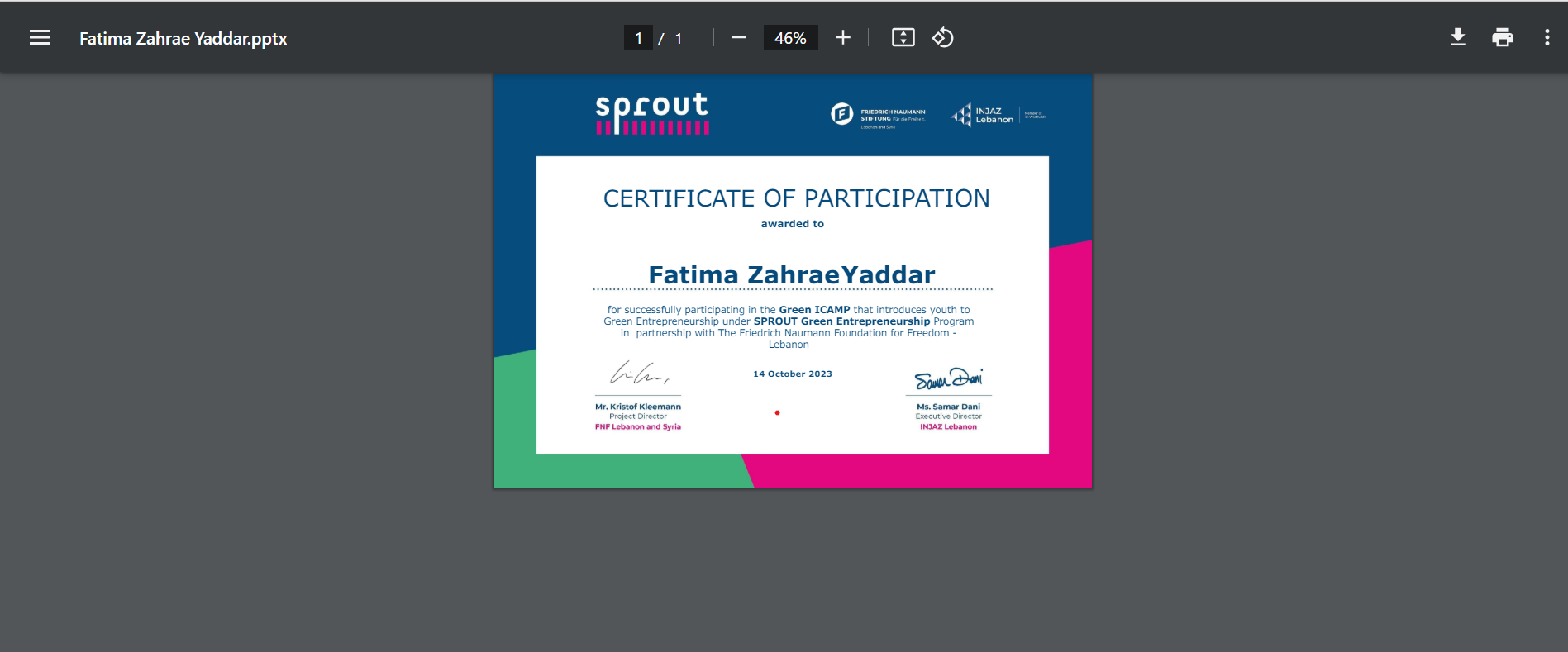1568x652 pixels.
Task: Open the sidebar hamburger menu
Action: 40,38
